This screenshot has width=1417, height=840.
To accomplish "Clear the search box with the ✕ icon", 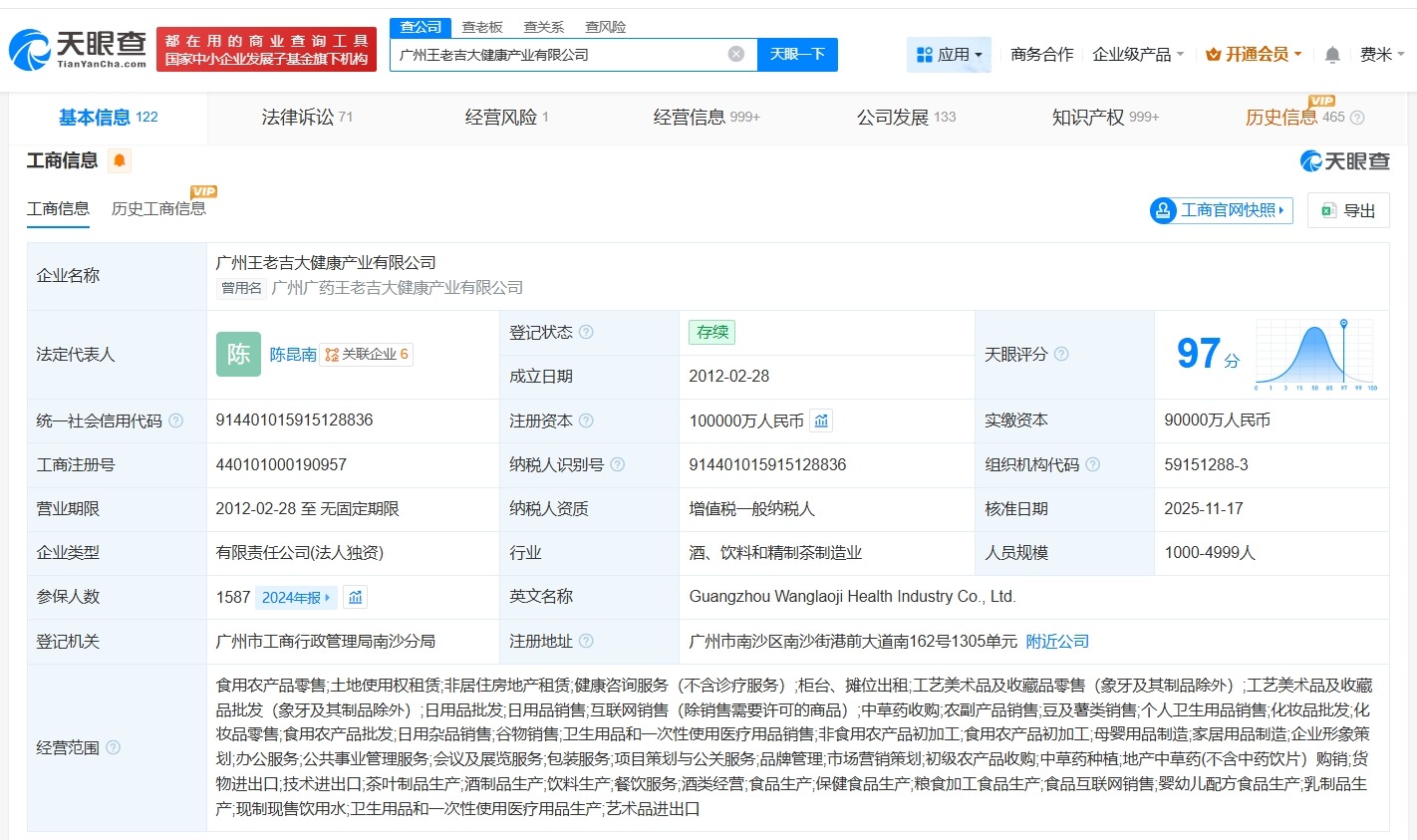I will pyautogui.click(x=735, y=54).
